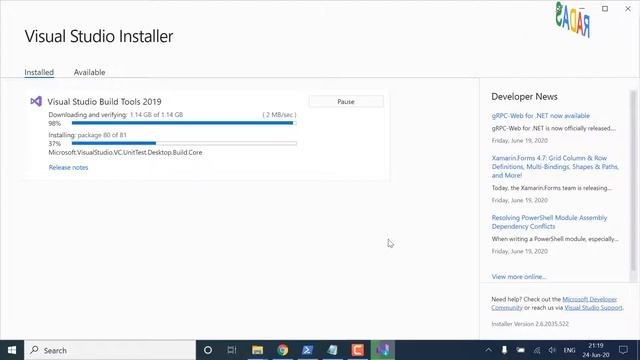Click the Visual Studio Build Tools 2019 title

pyautogui.click(x=104, y=102)
